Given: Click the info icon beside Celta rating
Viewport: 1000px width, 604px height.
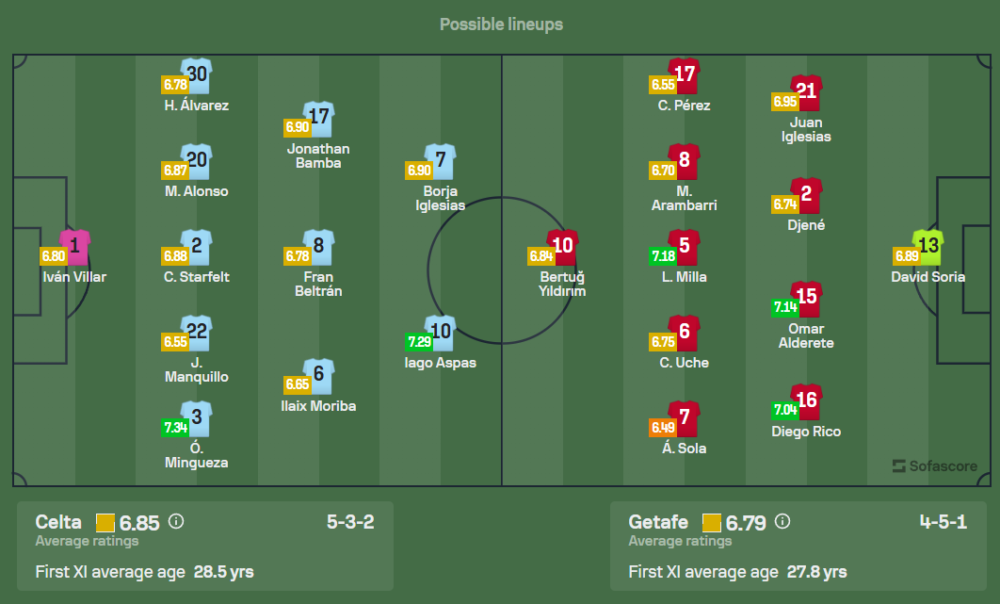Looking at the screenshot, I should tap(177, 522).
